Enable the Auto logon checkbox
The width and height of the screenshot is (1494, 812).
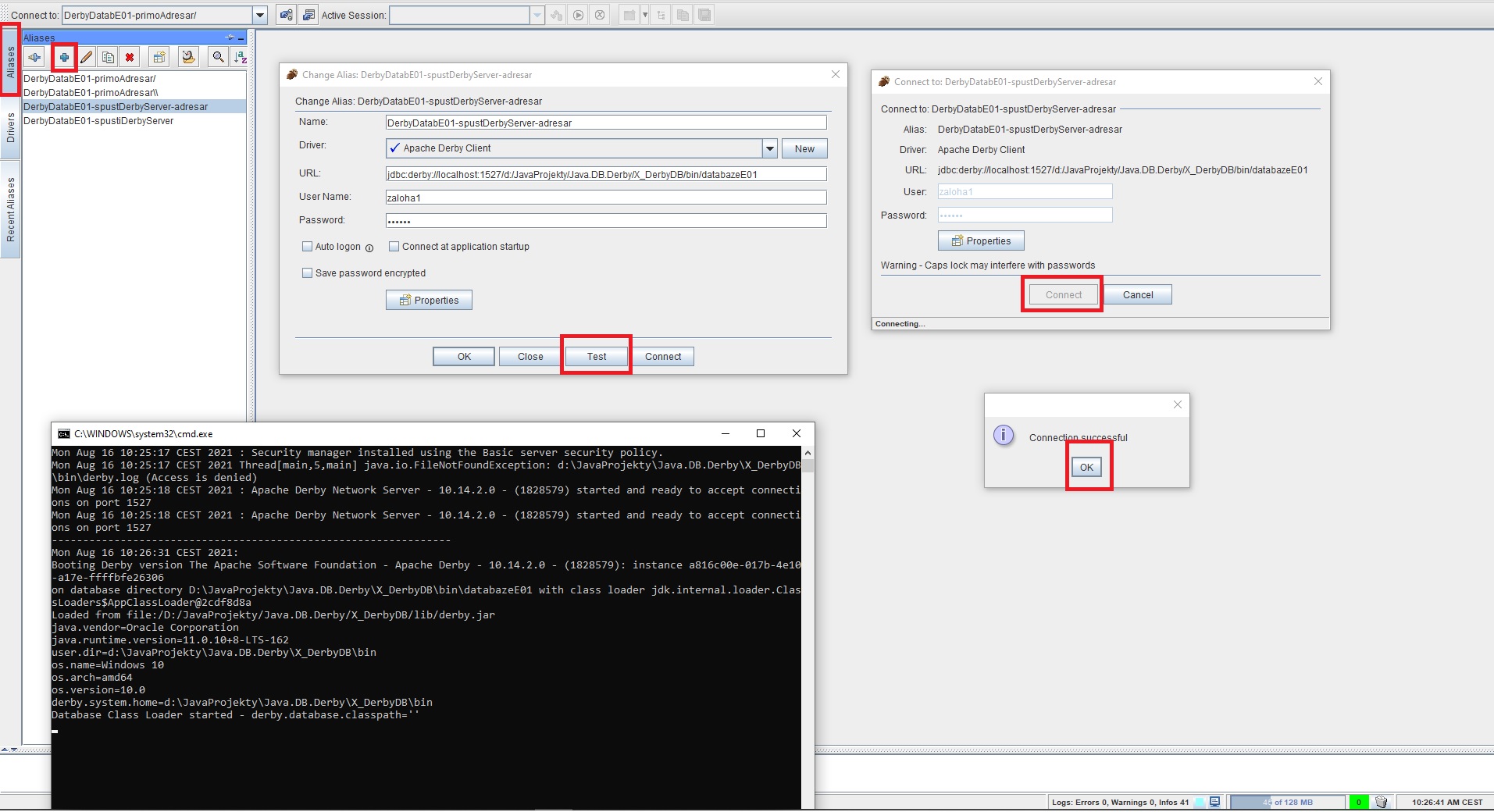pos(307,247)
